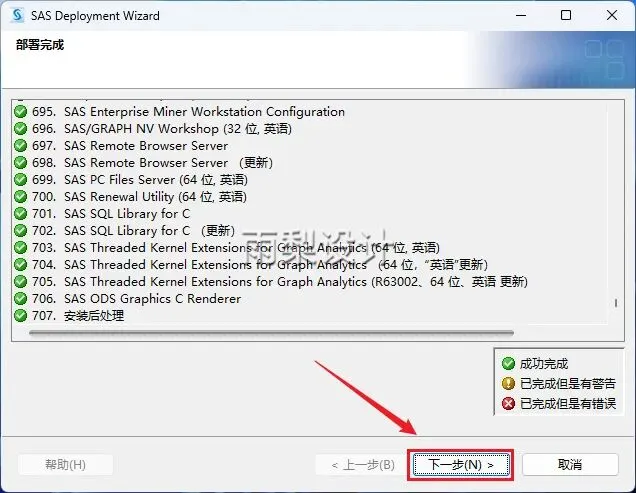Select row 704 Threaded Kernel Extensions “英语”更新
Image resolution: width=636 pixels, height=493 pixels.
pyautogui.click(x=251, y=265)
